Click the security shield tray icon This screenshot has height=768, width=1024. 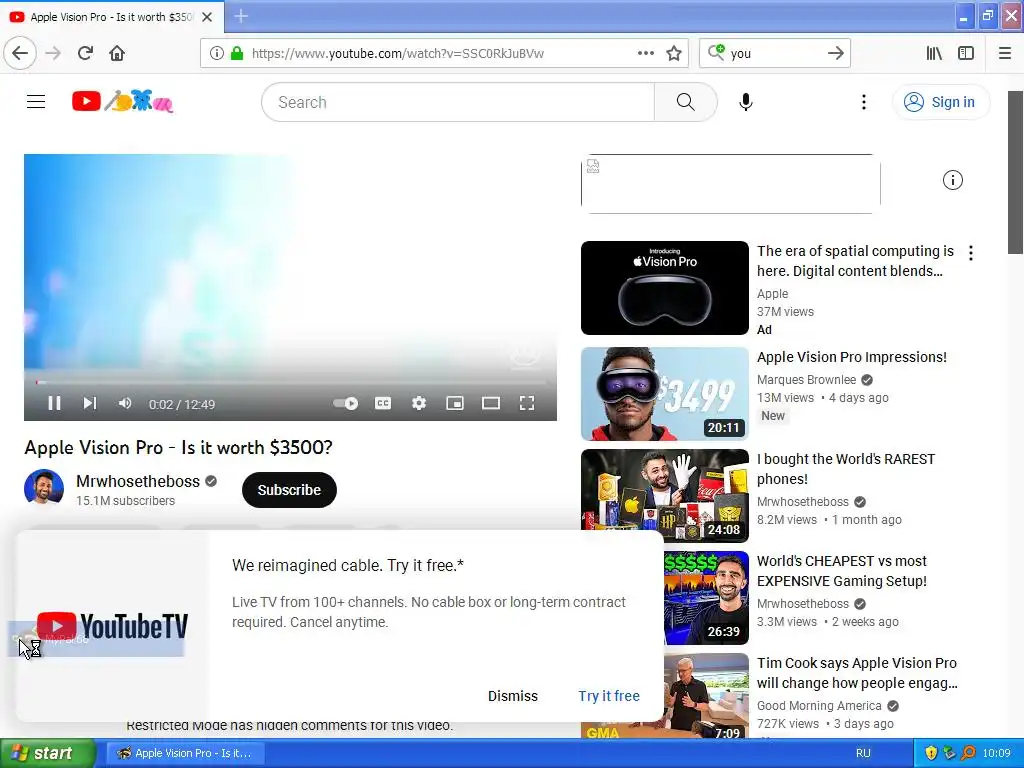coord(931,754)
